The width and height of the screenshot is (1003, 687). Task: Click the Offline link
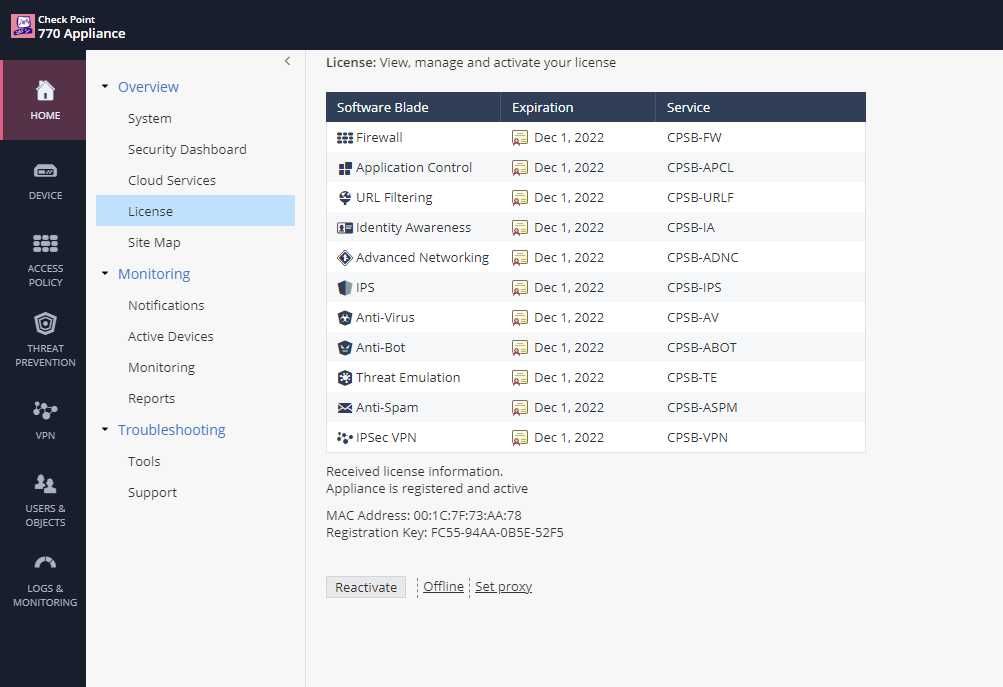[443, 587]
